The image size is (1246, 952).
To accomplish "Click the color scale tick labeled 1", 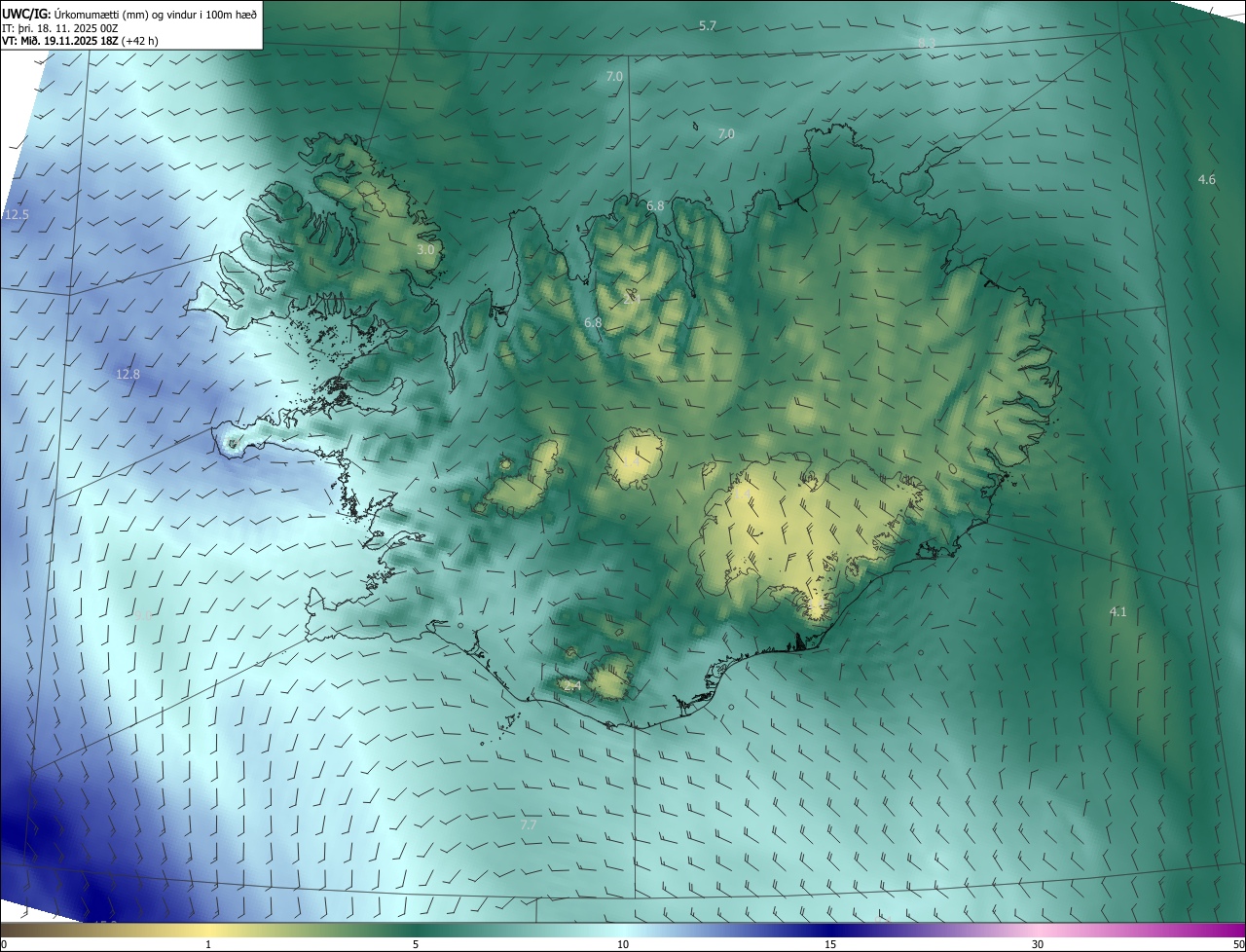I will (x=208, y=944).
